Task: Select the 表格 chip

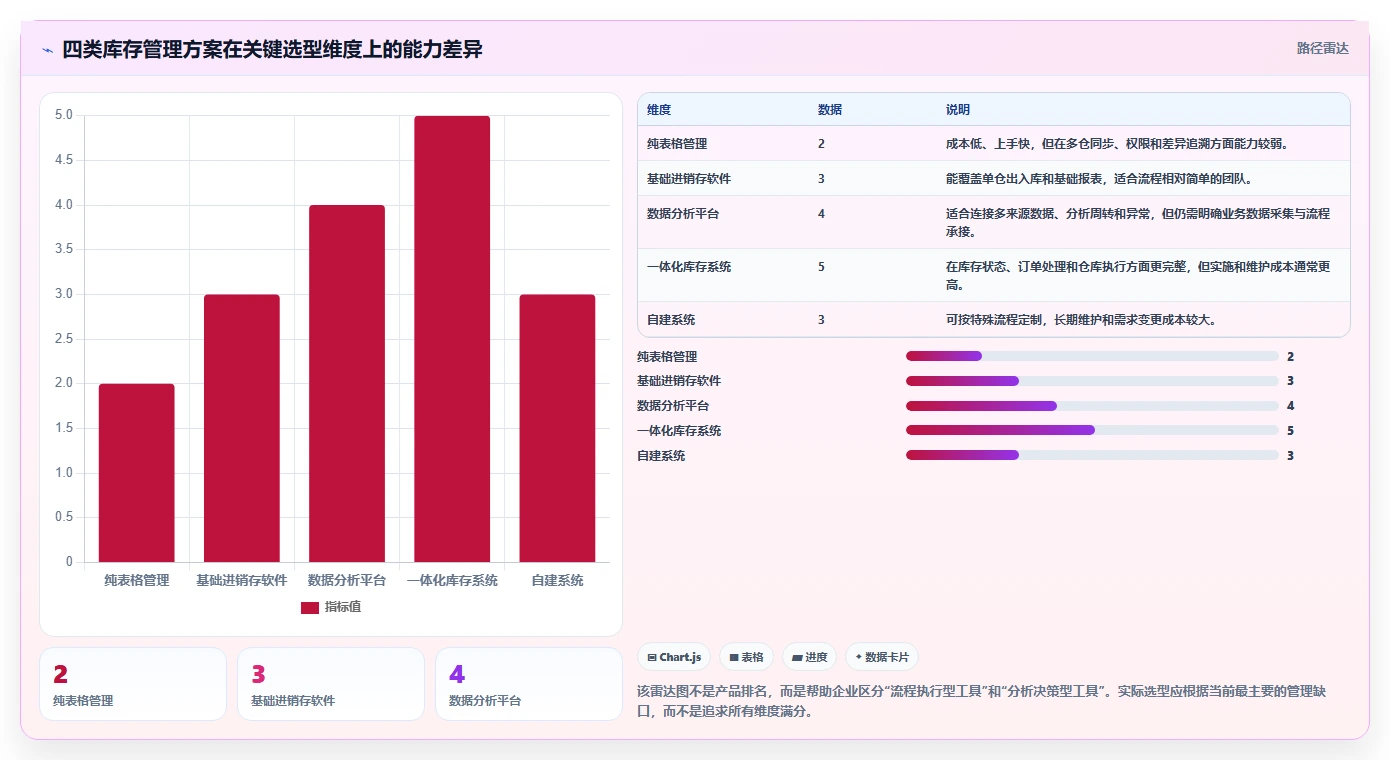Action: click(747, 657)
